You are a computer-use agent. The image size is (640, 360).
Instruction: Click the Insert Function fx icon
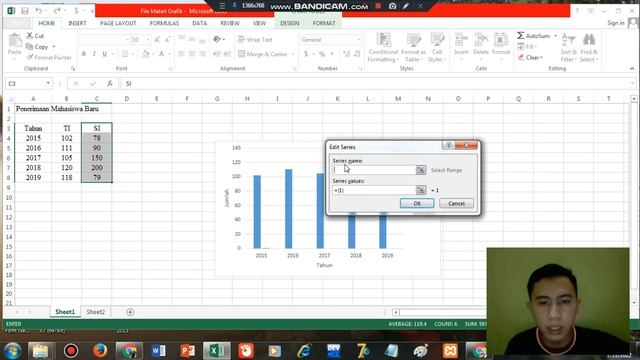coord(110,84)
